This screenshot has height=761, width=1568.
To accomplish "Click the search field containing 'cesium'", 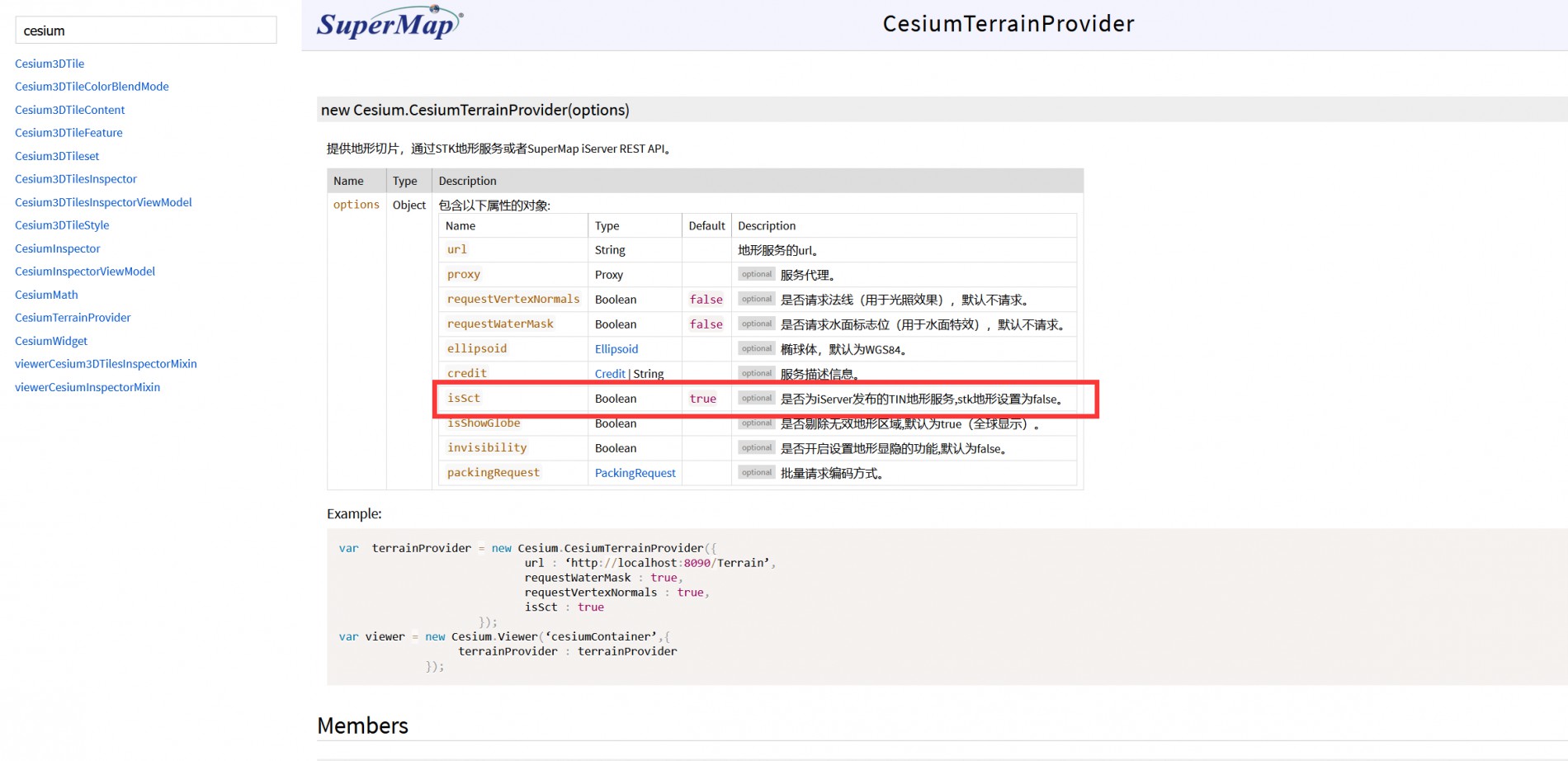I will pyautogui.click(x=146, y=31).
